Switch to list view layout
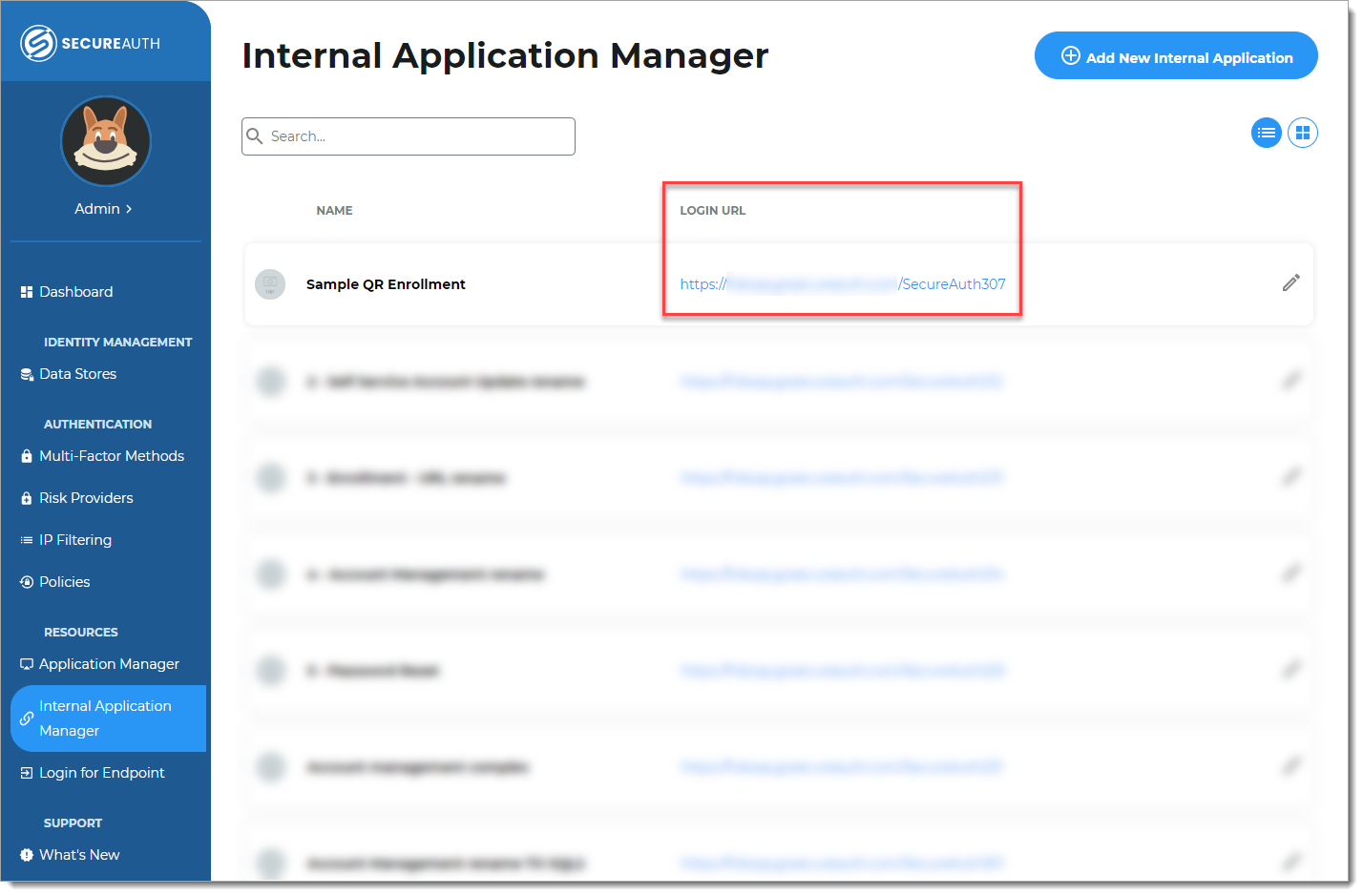Image resolution: width=1363 pixels, height=896 pixels. click(x=1266, y=133)
